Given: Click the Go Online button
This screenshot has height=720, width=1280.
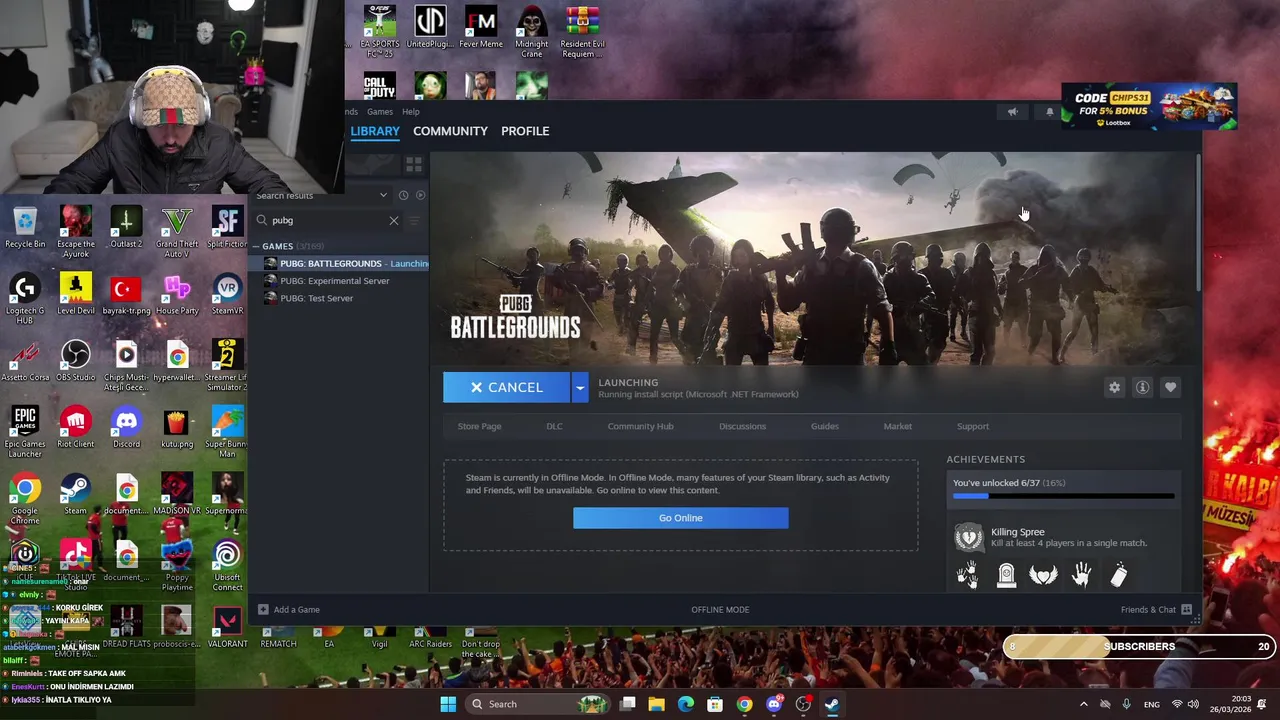Looking at the screenshot, I should [680, 518].
